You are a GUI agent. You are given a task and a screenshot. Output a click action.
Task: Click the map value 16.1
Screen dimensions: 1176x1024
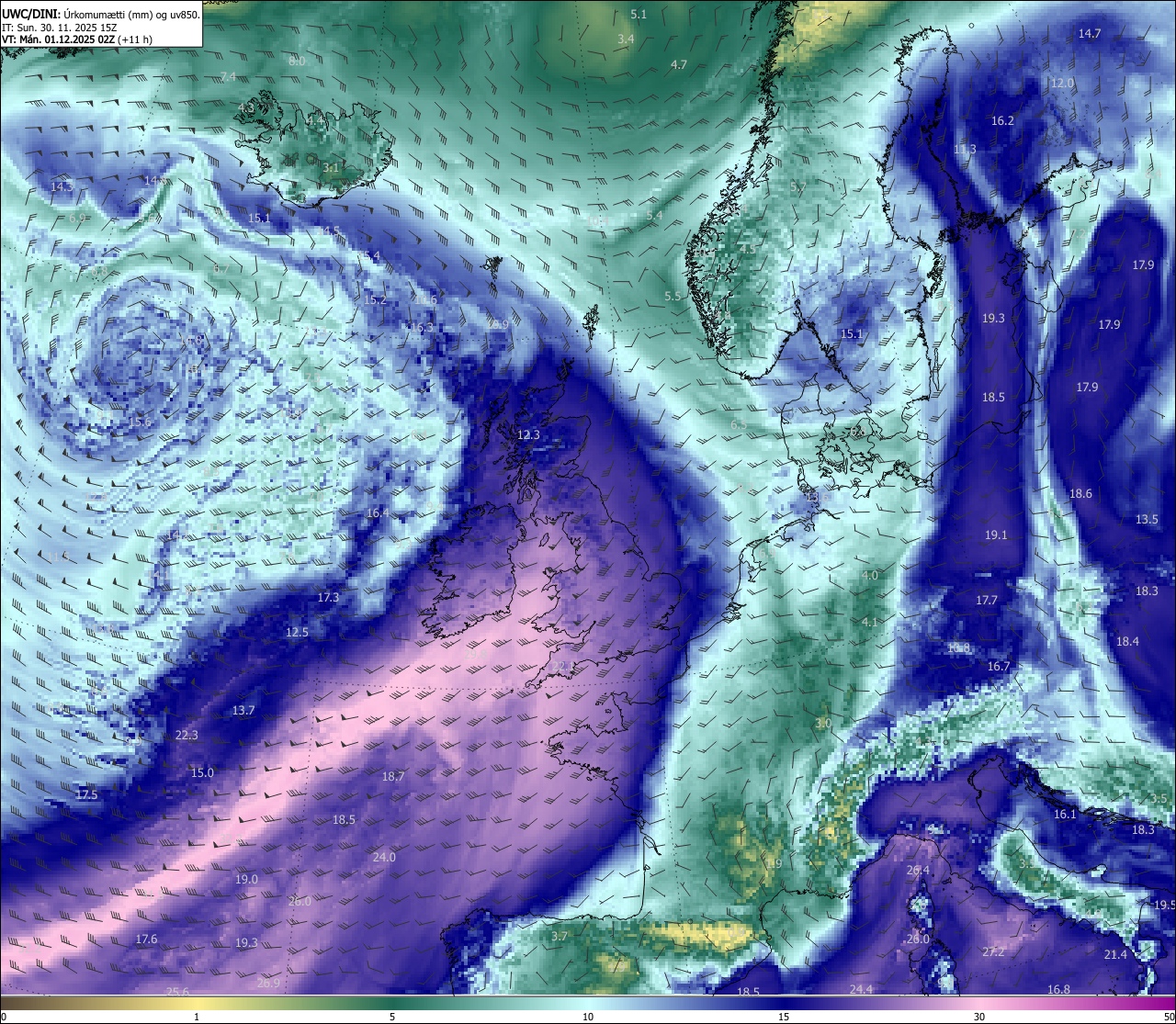(x=1065, y=814)
